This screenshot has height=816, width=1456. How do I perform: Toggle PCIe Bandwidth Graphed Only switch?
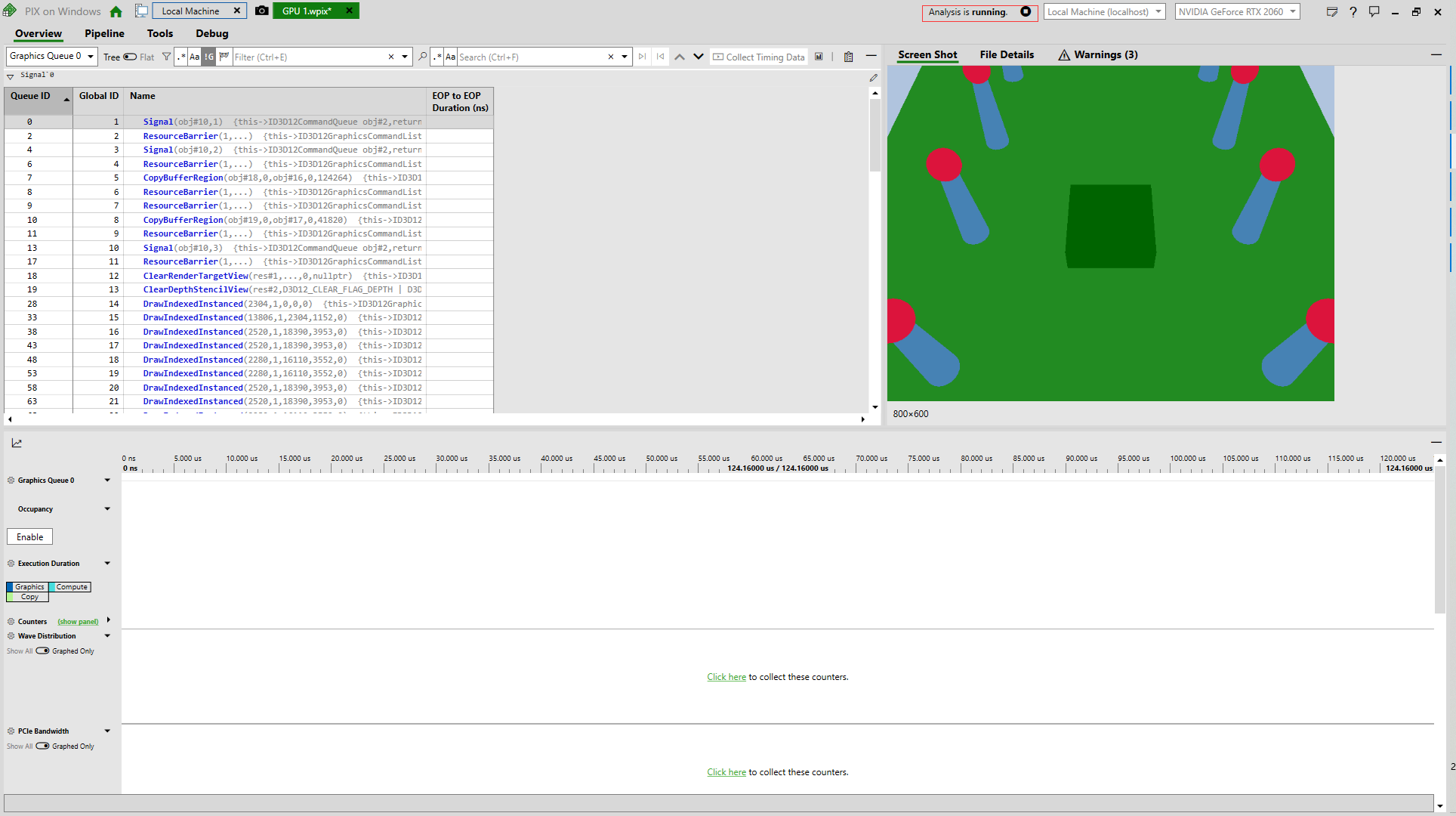pos(42,746)
